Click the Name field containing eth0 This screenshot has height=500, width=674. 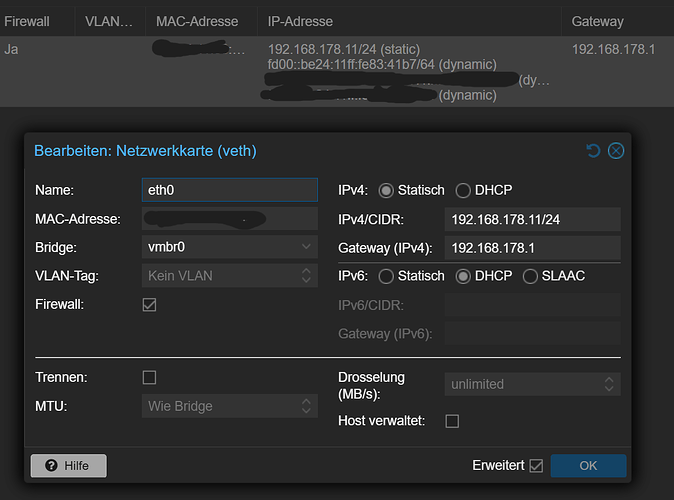229,190
